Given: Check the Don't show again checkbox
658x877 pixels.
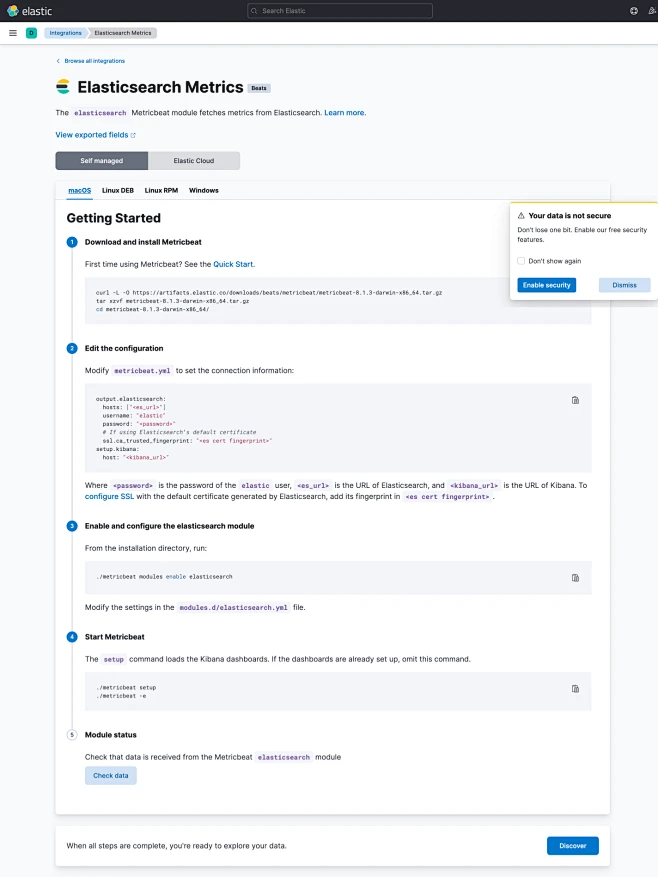Looking at the screenshot, I should [x=521, y=261].
